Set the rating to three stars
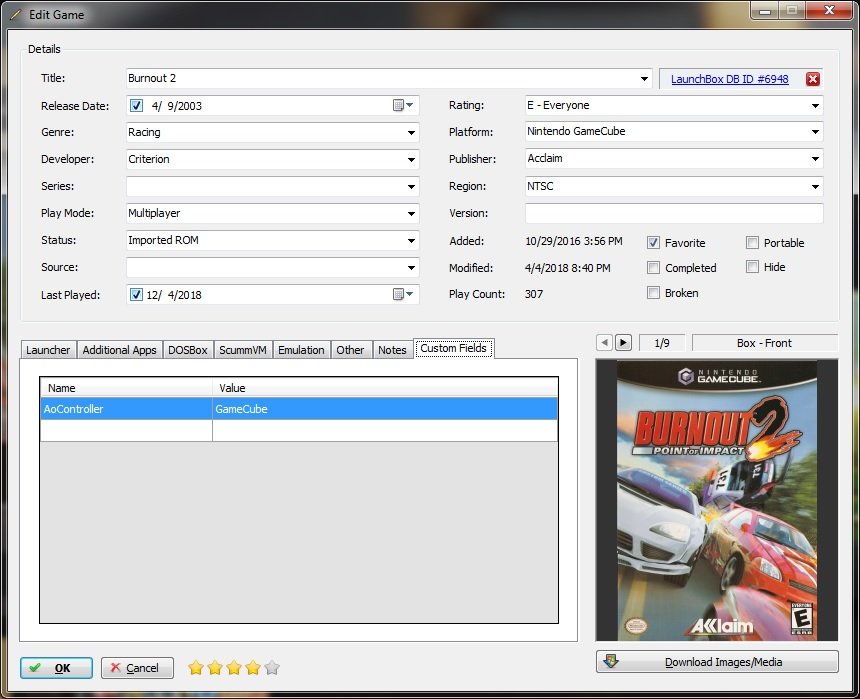 point(234,668)
